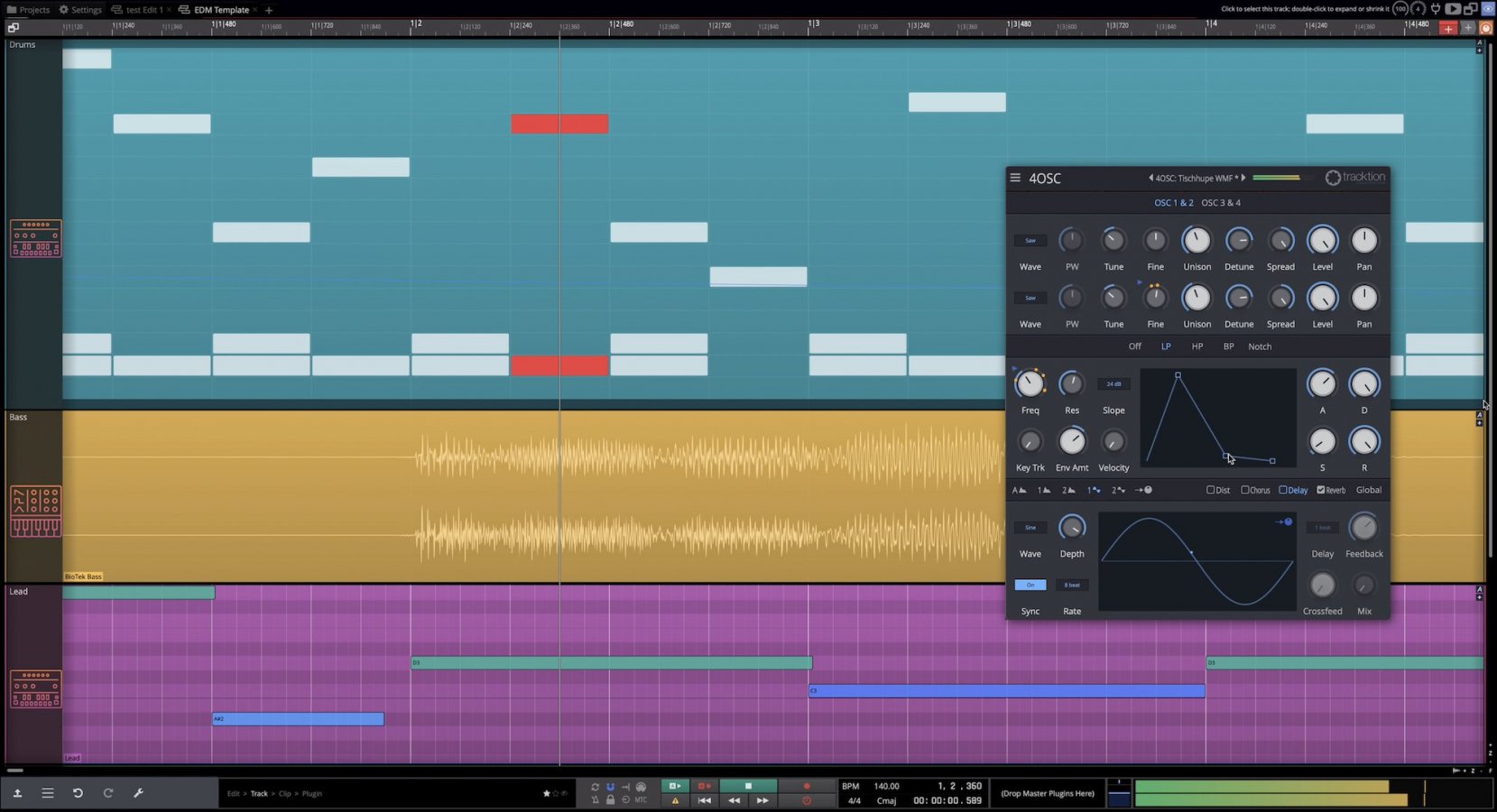This screenshot has width=1497, height=812.
Task: Open the 8 beat Rate selector
Action: point(1072,585)
